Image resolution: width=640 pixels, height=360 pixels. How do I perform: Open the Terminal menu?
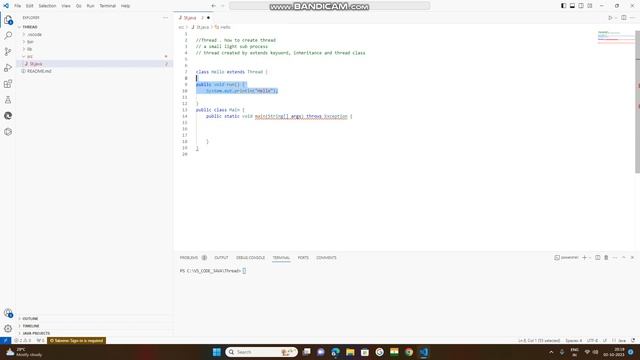click(108, 6)
